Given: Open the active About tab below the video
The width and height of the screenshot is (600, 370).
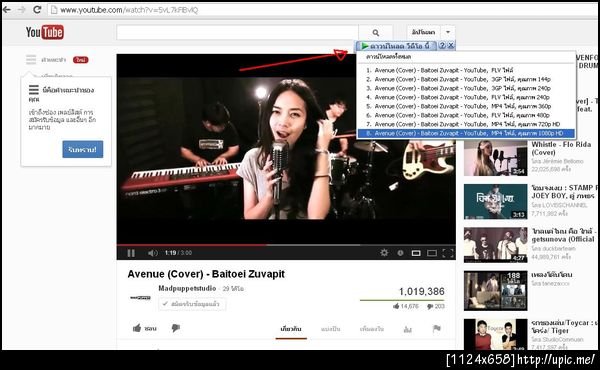Looking at the screenshot, I should [291, 329].
